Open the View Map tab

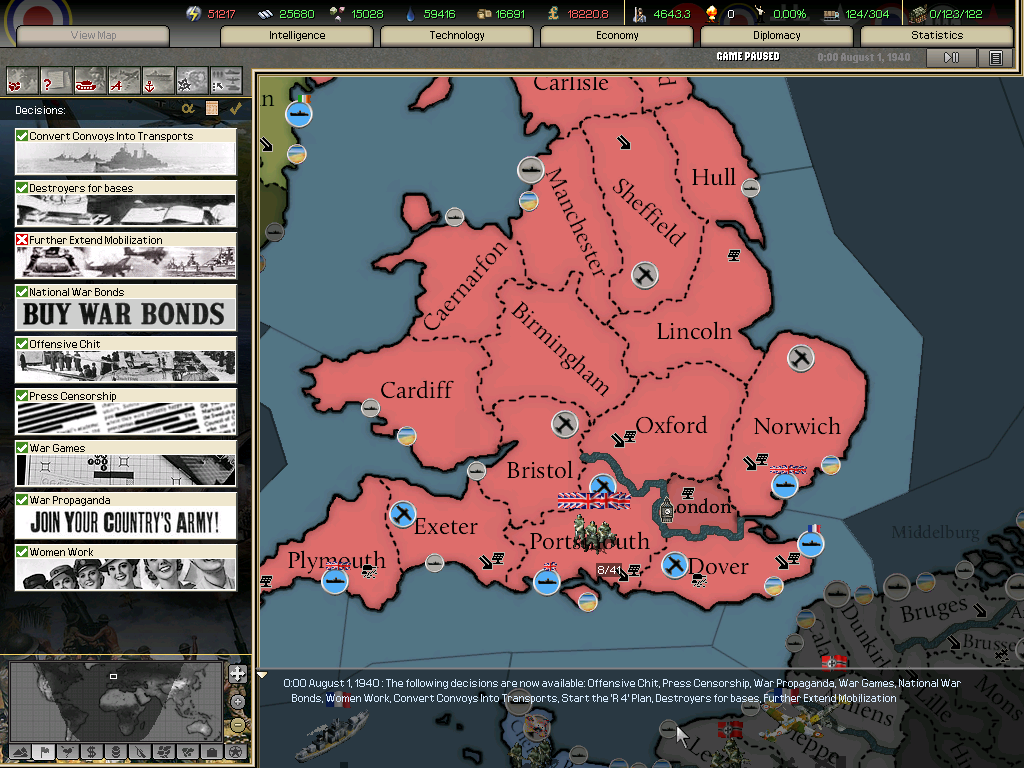(x=93, y=35)
